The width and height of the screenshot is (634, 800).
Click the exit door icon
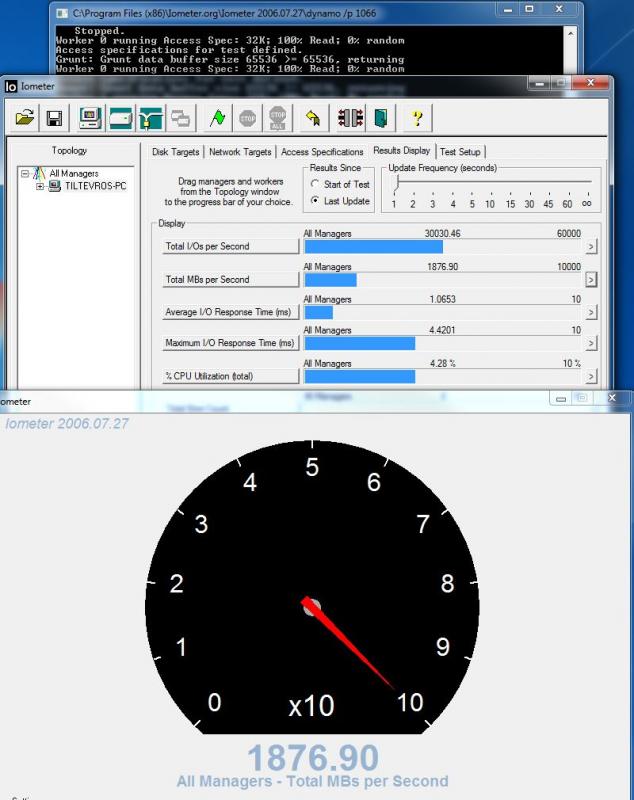point(381,118)
